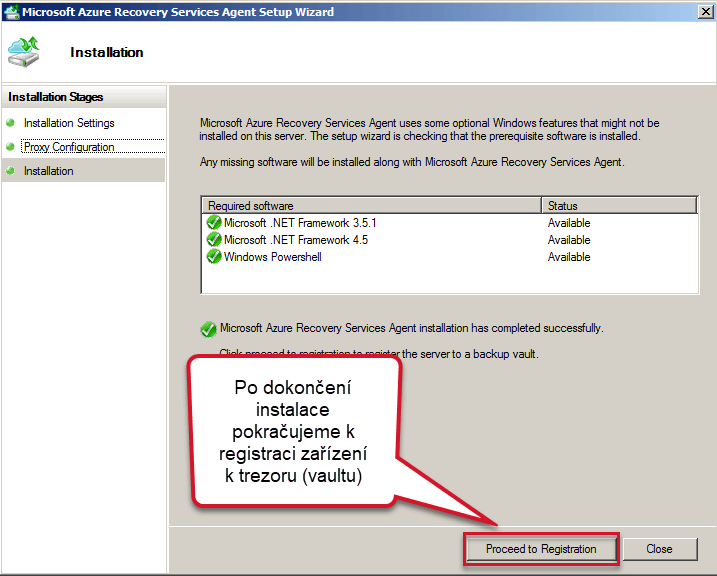Click green dot beside Installation stage
Viewport: 717px width, 576px height.
[10, 171]
